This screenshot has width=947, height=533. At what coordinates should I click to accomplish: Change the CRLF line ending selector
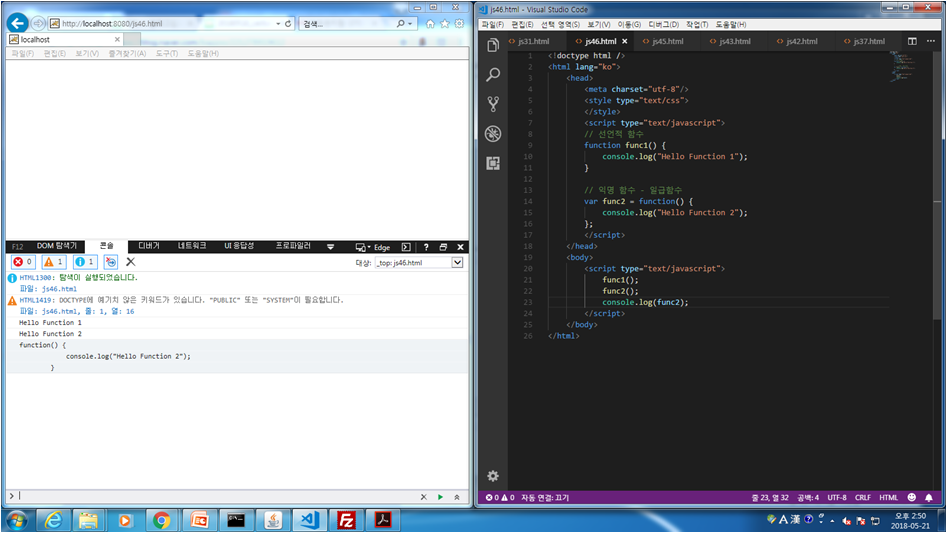pos(862,497)
